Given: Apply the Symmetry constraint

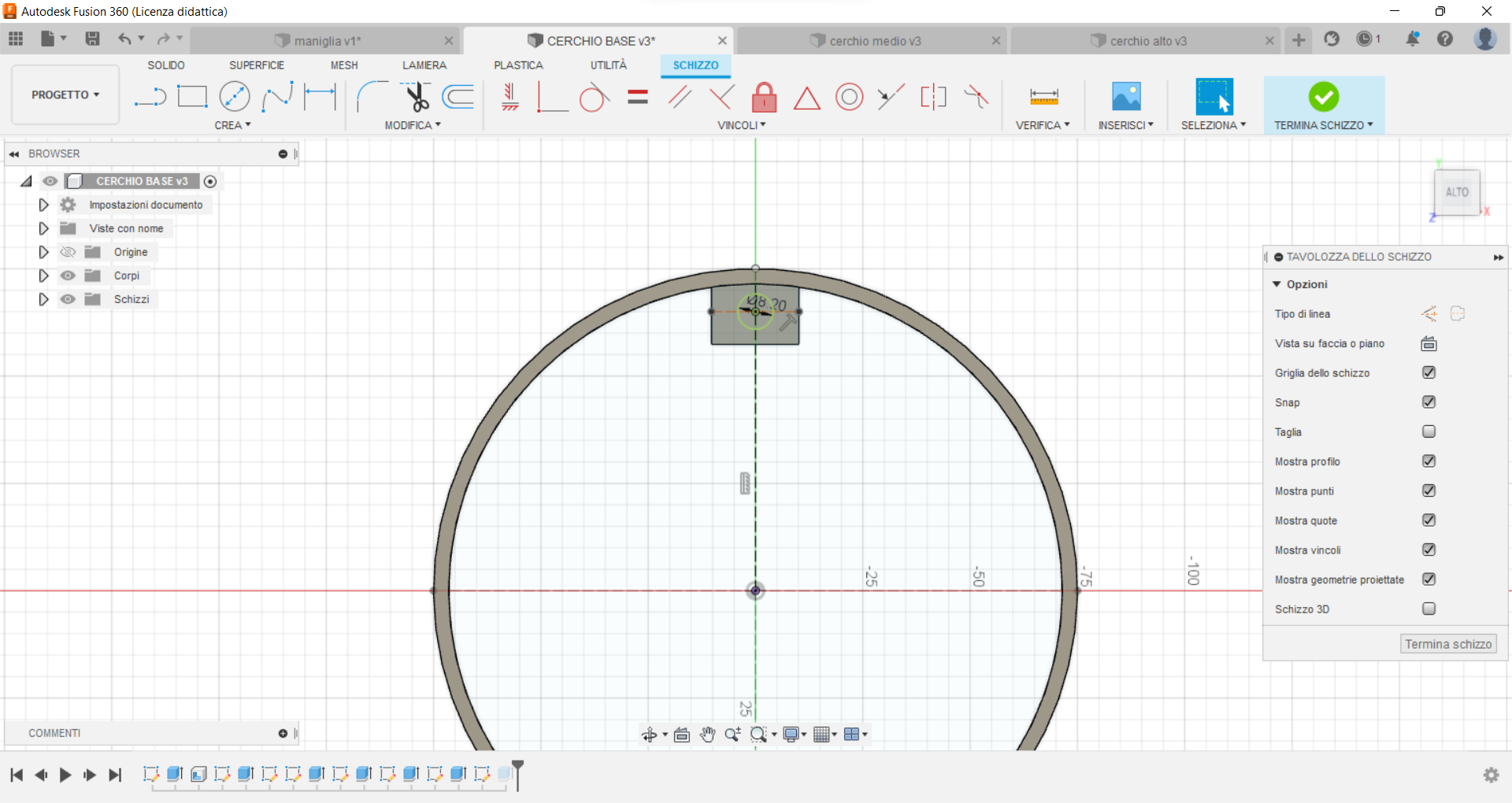Looking at the screenshot, I should click(x=933, y=97).
